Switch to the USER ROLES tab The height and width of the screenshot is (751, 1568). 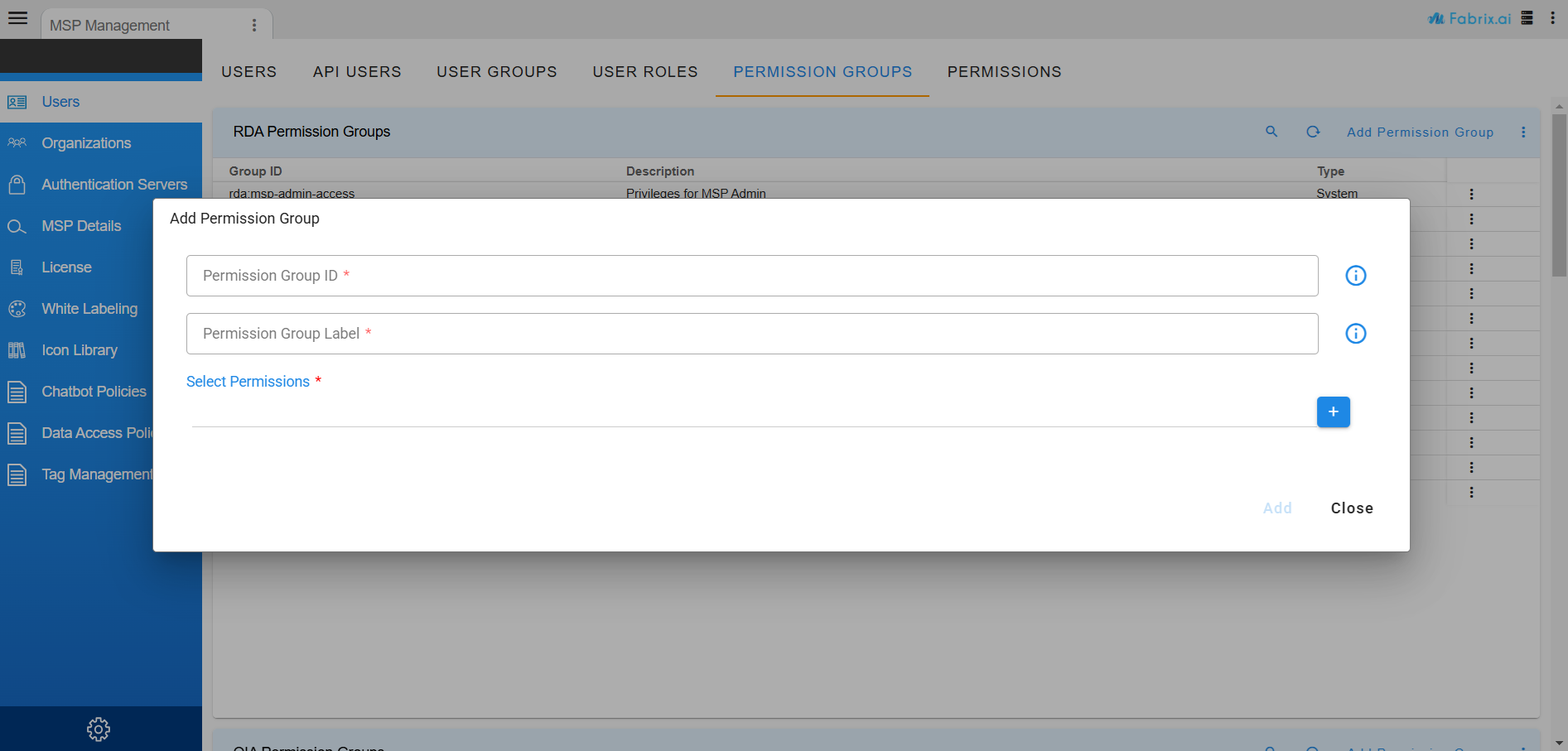(x=644, y=72)
